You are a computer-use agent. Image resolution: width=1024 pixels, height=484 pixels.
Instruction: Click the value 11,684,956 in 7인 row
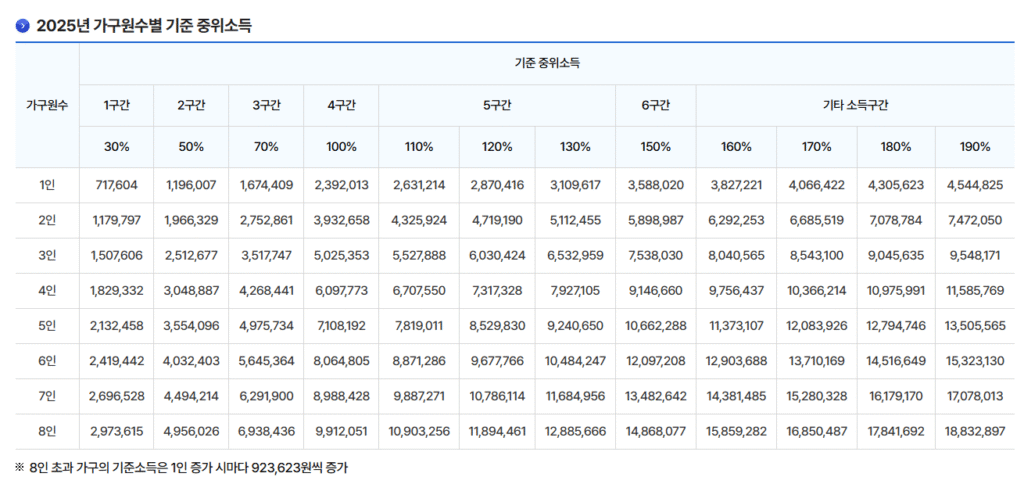[575, 396]
